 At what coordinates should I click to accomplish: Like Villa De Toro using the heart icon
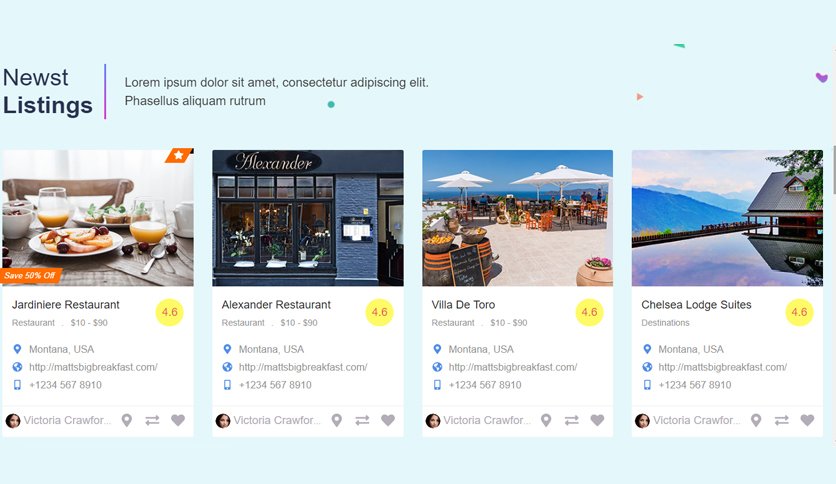598,421
